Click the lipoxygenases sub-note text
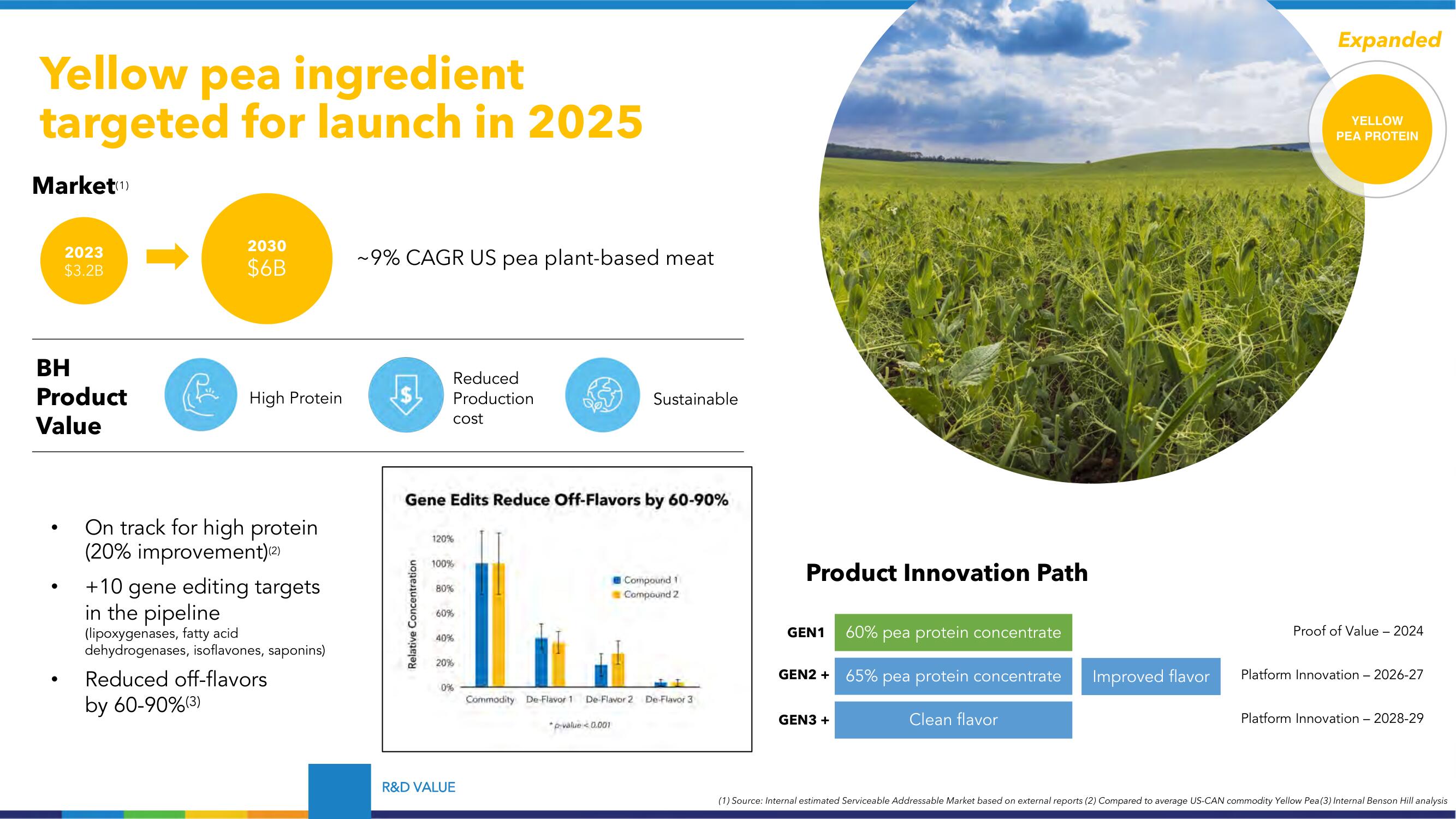Screen dimensions: 1456x819 coord(205,642)
